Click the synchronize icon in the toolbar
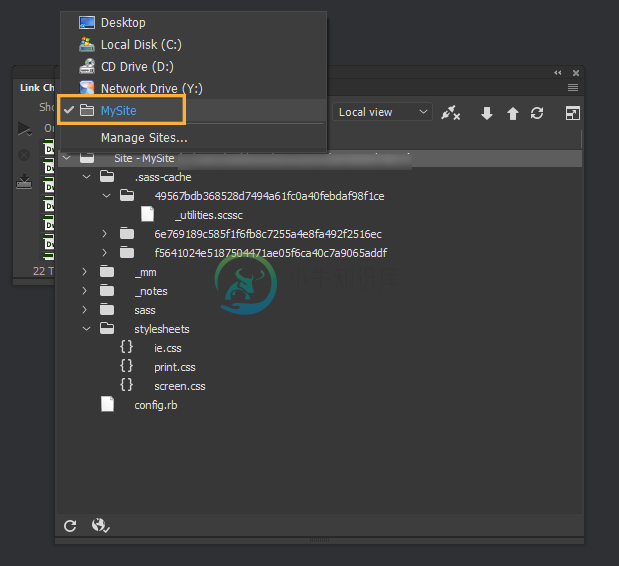This screenshot has height=566, width=619. (537, 113)
